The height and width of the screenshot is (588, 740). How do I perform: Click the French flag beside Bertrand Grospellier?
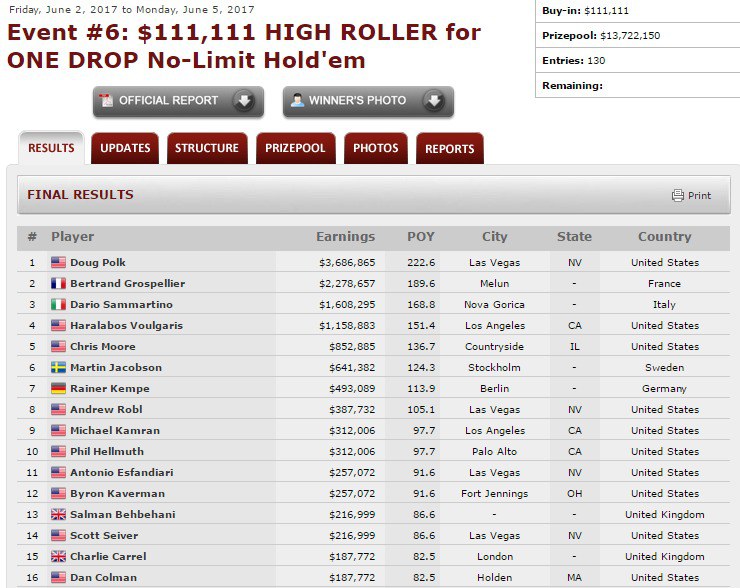(x=58, y=284)
